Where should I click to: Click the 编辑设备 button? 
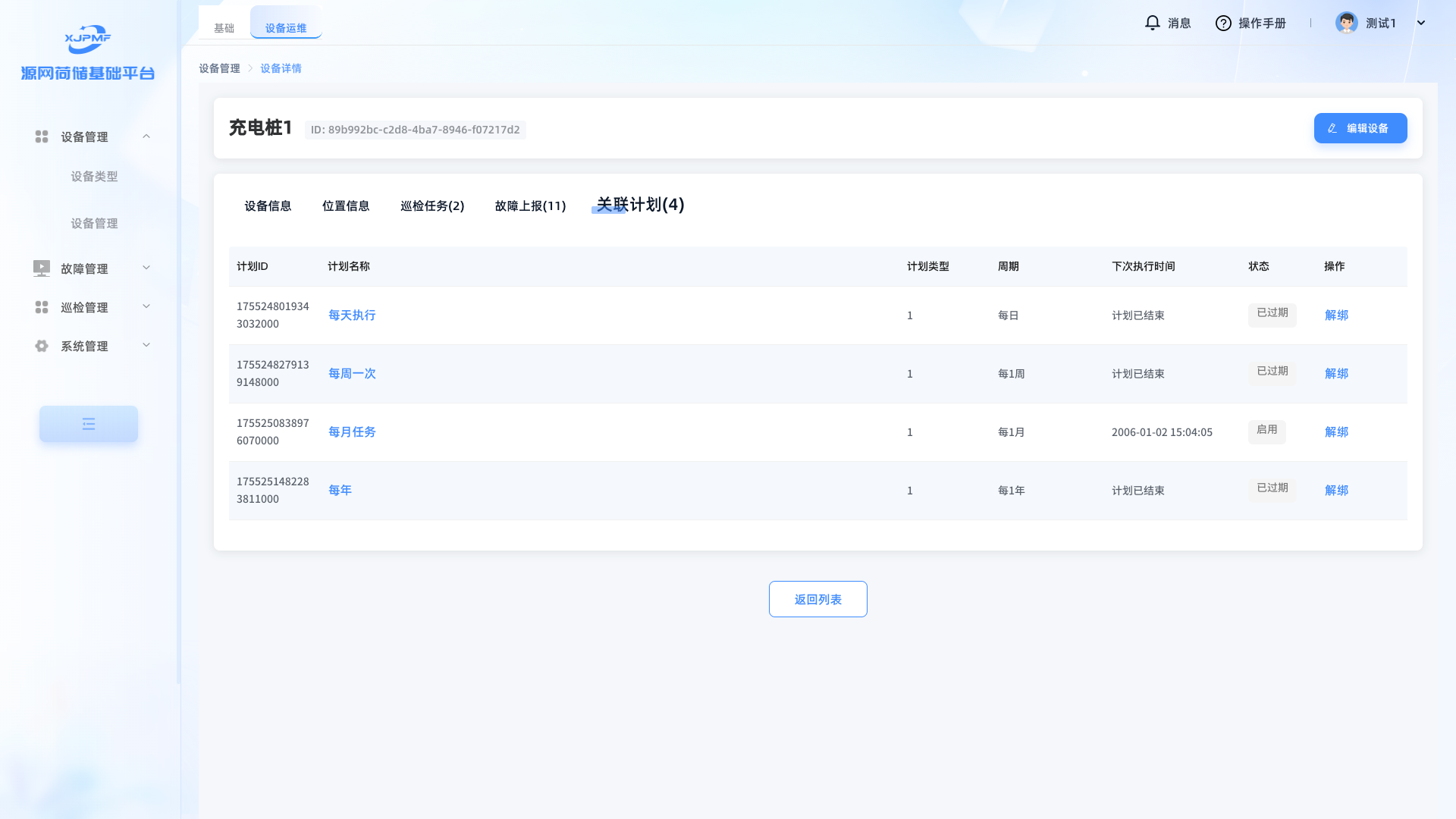point(1360,128)
